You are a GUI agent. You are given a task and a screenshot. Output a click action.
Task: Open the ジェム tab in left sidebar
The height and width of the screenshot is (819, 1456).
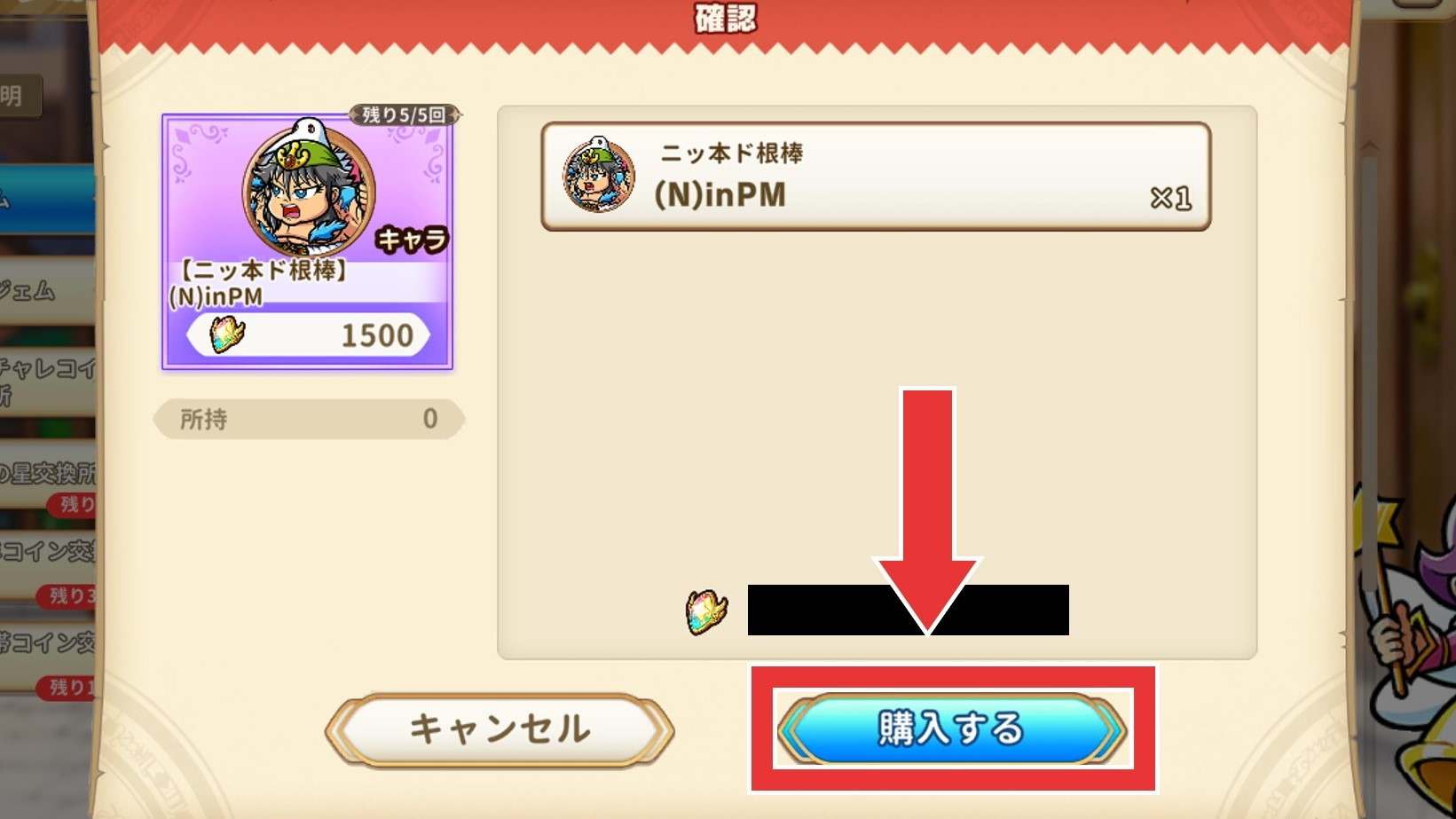(46, 290)
